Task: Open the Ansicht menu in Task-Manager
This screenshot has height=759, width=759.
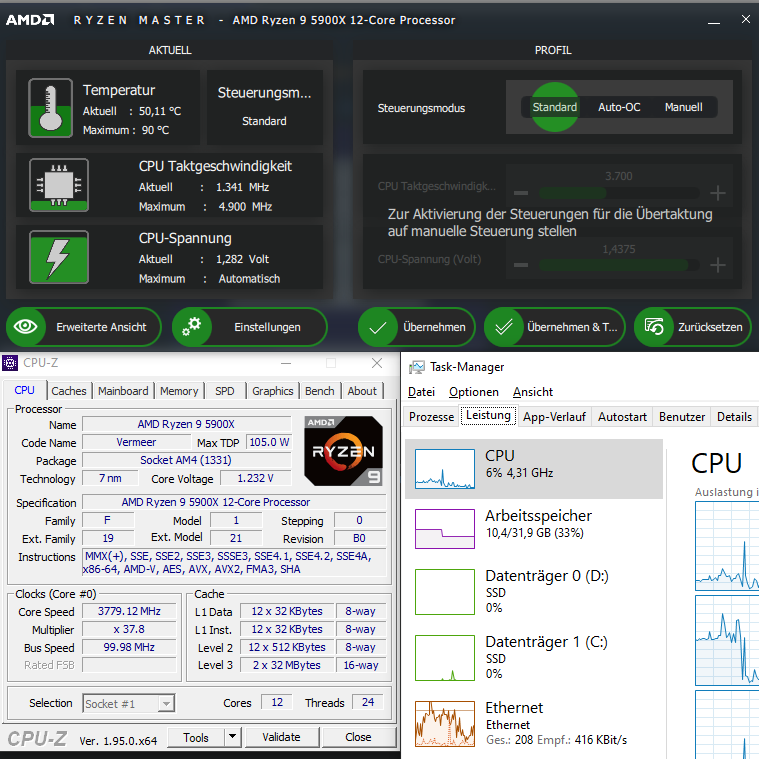Action: click(532, 392)
